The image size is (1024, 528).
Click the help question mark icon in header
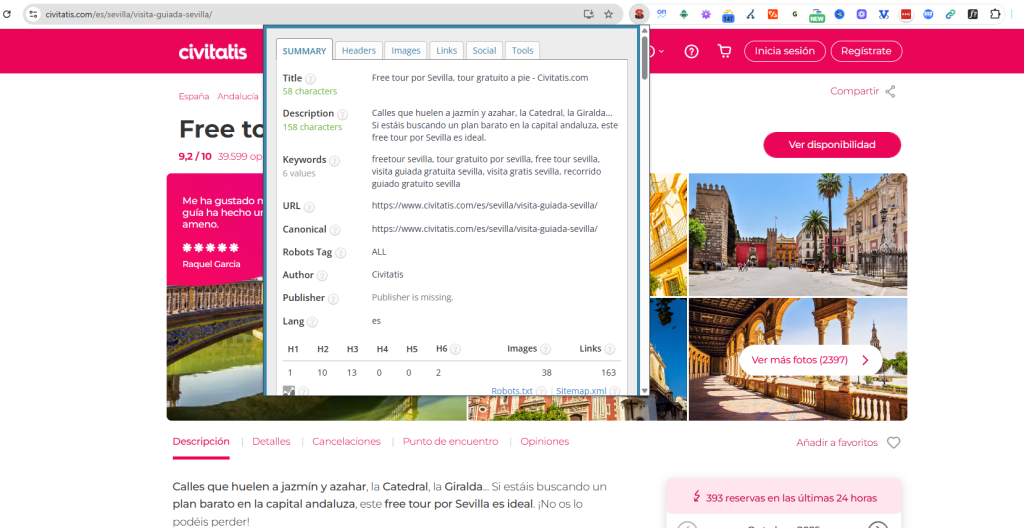coord(691,51)
